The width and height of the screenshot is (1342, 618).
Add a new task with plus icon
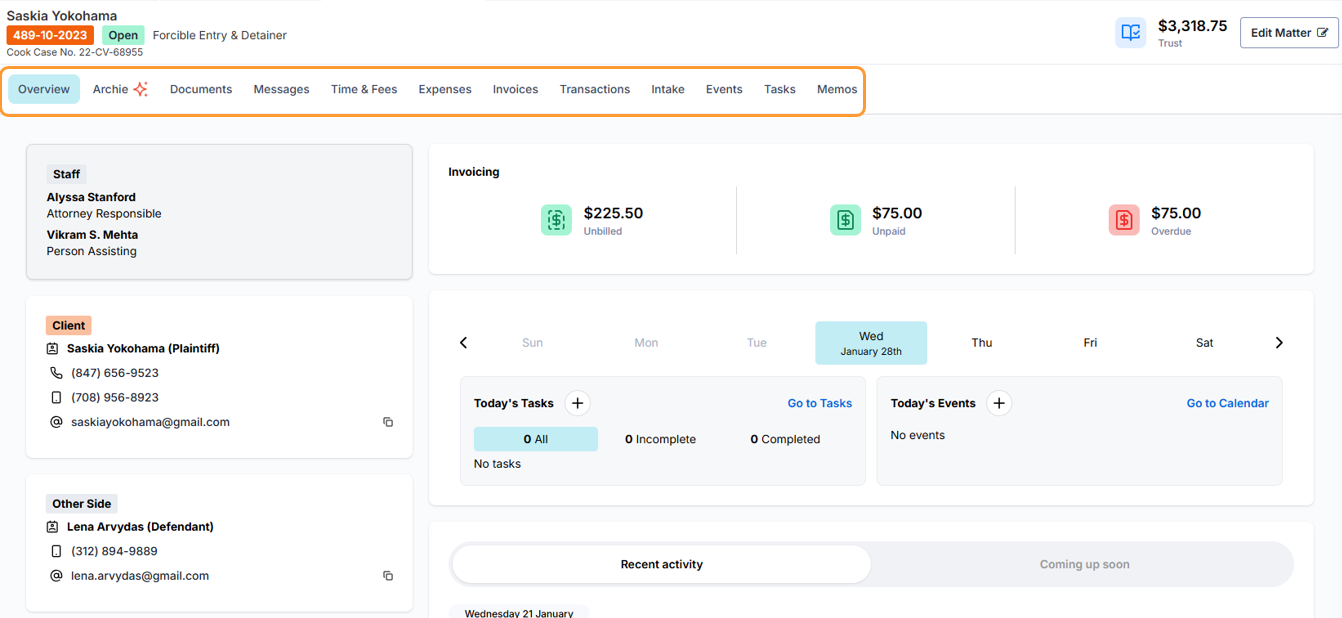(577, 403)
